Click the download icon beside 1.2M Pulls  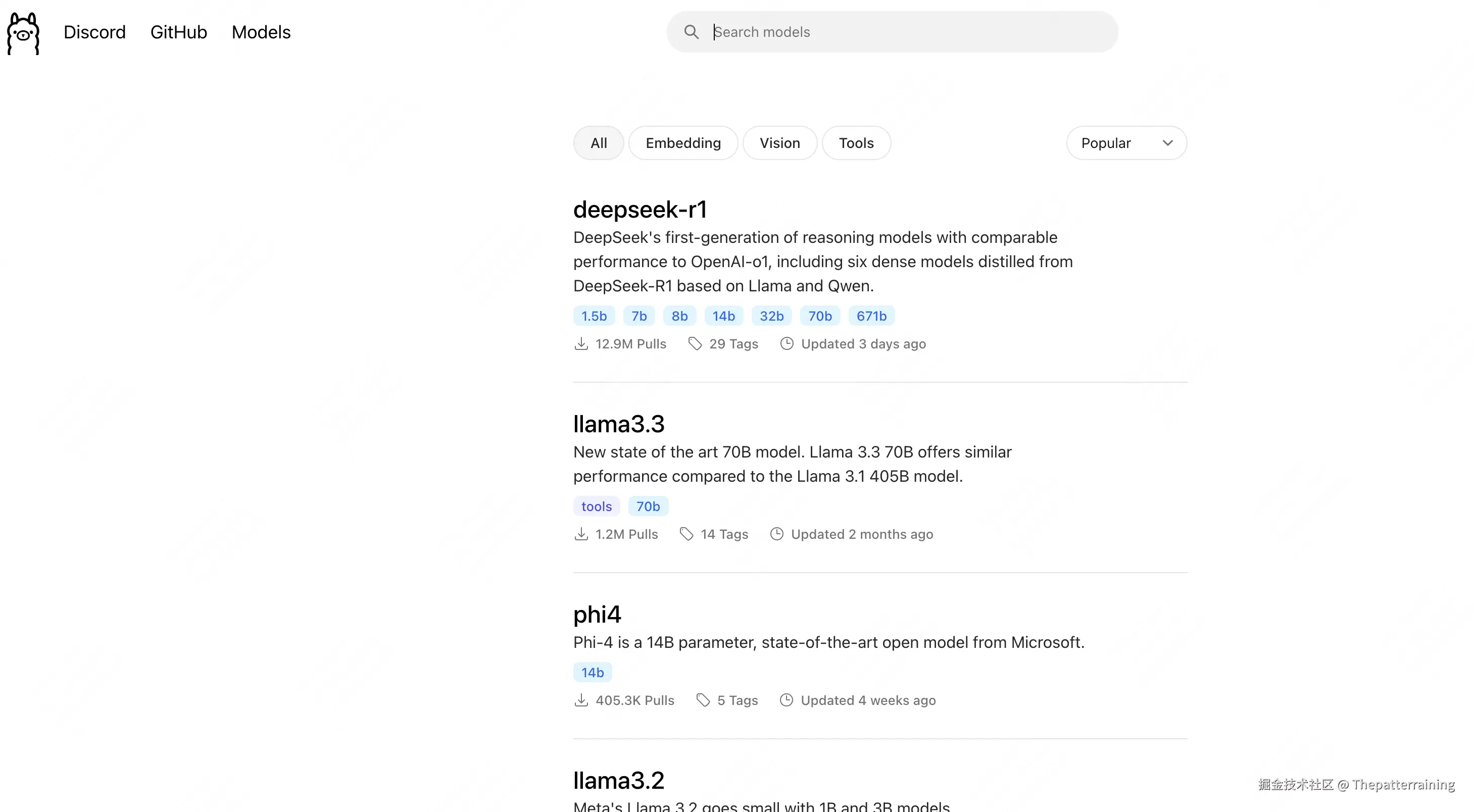coord(581,534)
